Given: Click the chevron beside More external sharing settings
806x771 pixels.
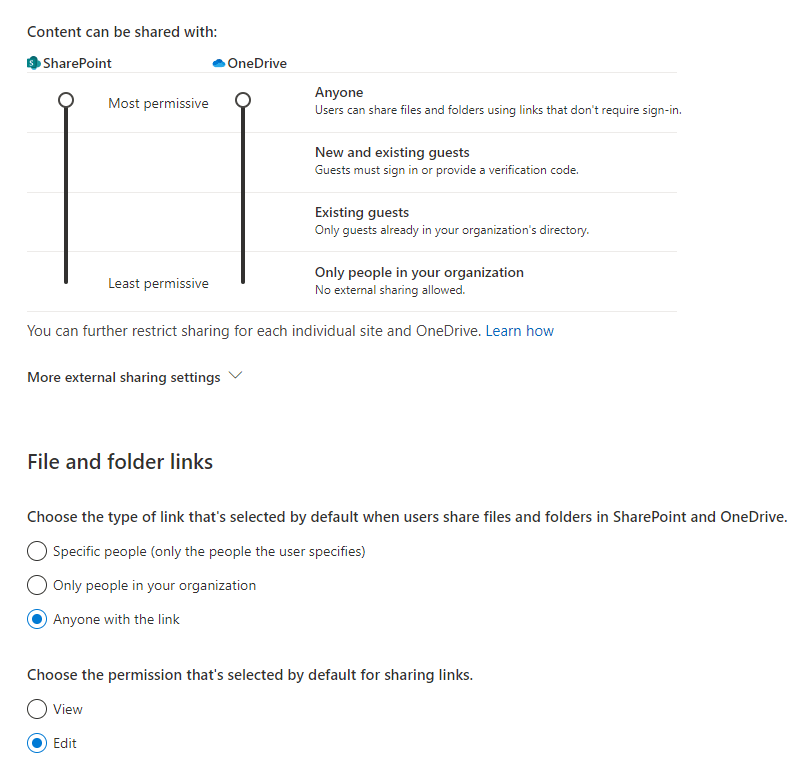Looking at the screenshot, I should (x=235, y=376).
